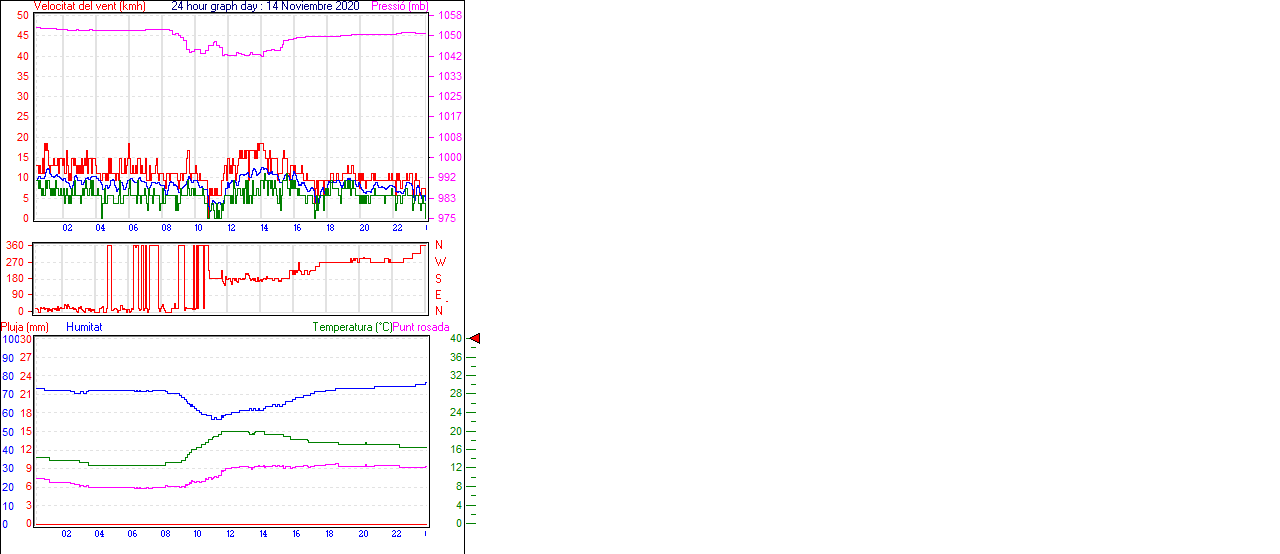Click the 'S' wind direction label

pyautogui.click(x=438, y=278)
